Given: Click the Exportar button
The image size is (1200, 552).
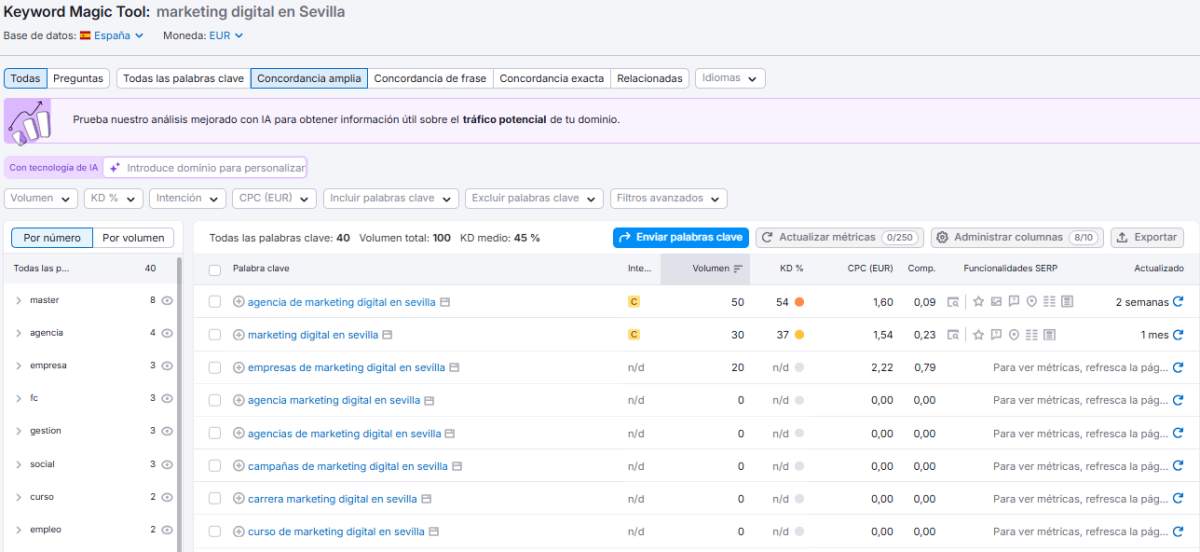Looking at the screenshot, I should (x=1147, y=238).
